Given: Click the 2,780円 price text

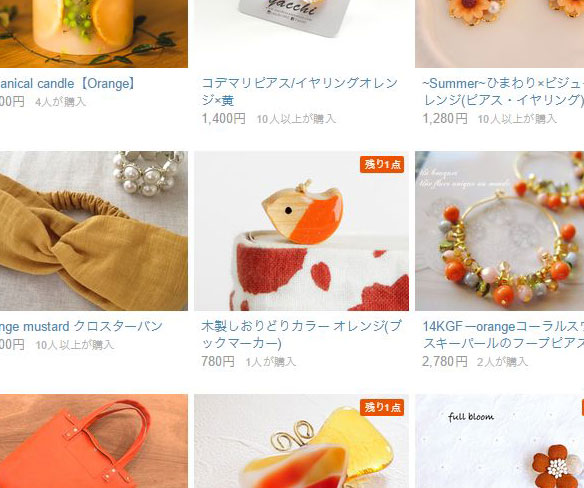Looking at the screenshot, I should click(x=445, y=361).
